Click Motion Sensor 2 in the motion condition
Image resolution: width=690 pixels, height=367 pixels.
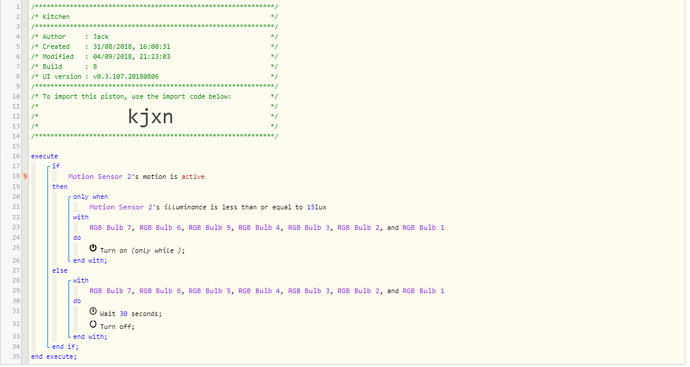100,176
